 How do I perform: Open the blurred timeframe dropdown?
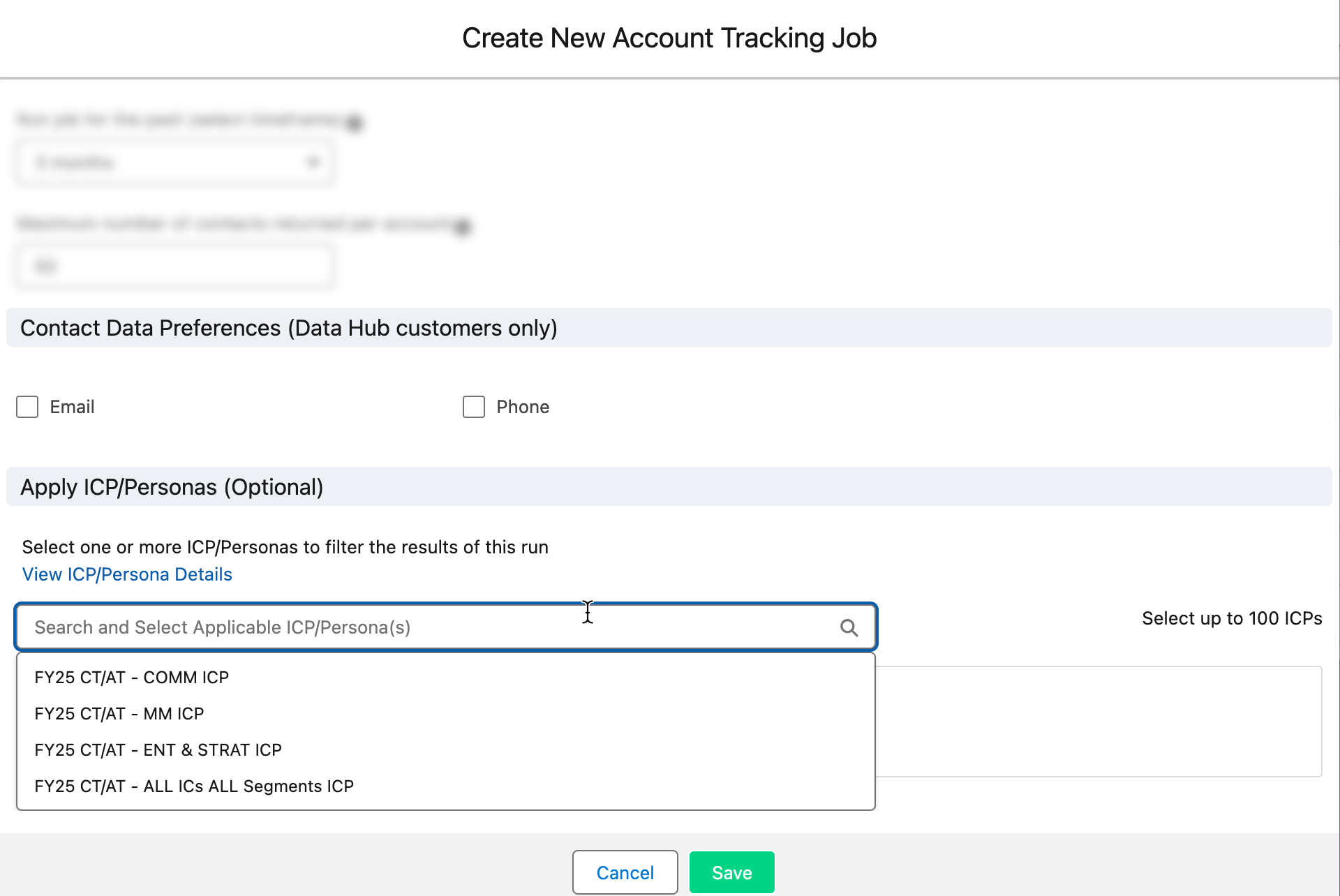point(174,163)
